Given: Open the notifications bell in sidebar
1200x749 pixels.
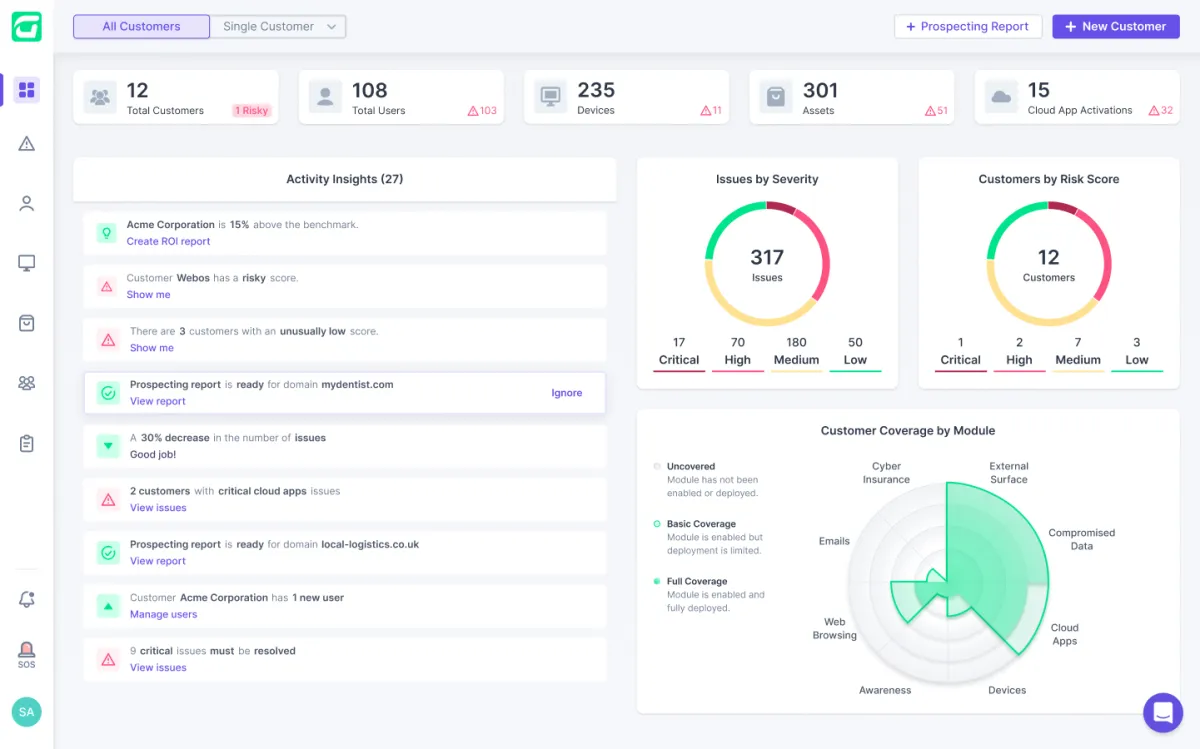Looking at the screenshot, I should point(27,599).
